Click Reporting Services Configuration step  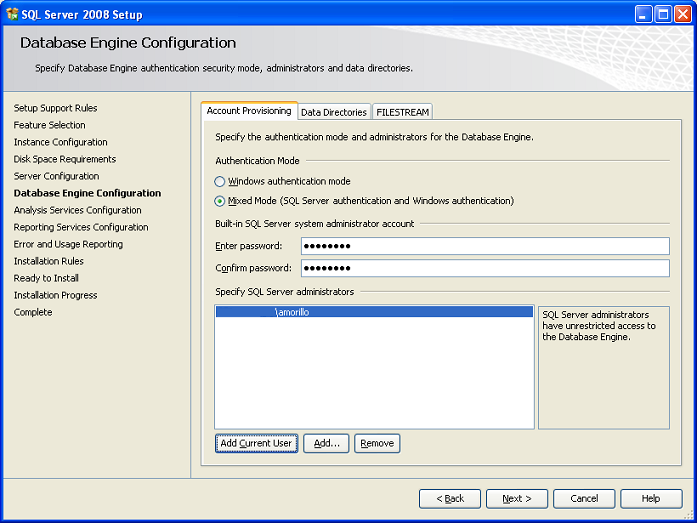coord(81,227)
